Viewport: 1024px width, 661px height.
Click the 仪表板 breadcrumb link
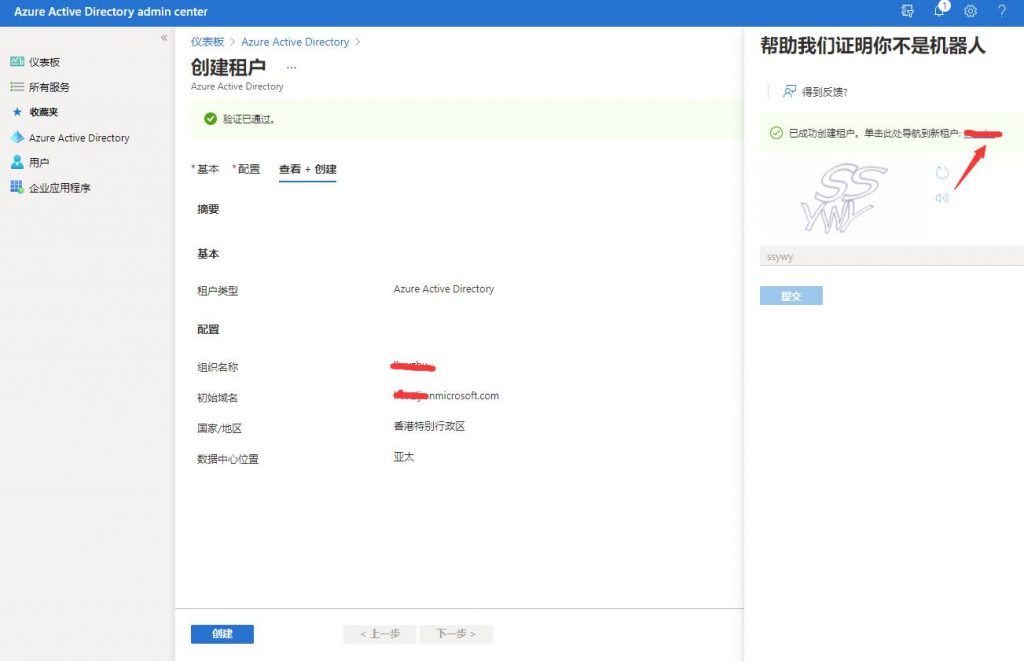pyautogui.click(x=207, y=42)
